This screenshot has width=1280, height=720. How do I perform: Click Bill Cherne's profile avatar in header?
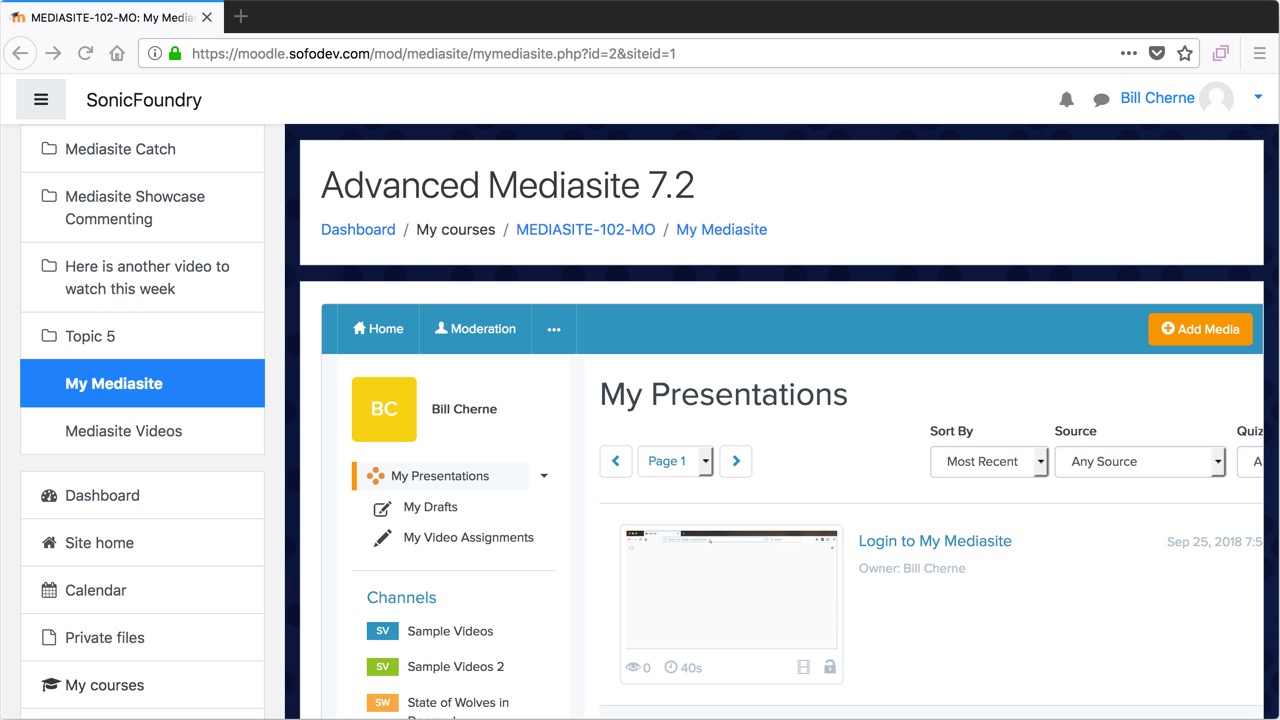(x=1217, y=98)
